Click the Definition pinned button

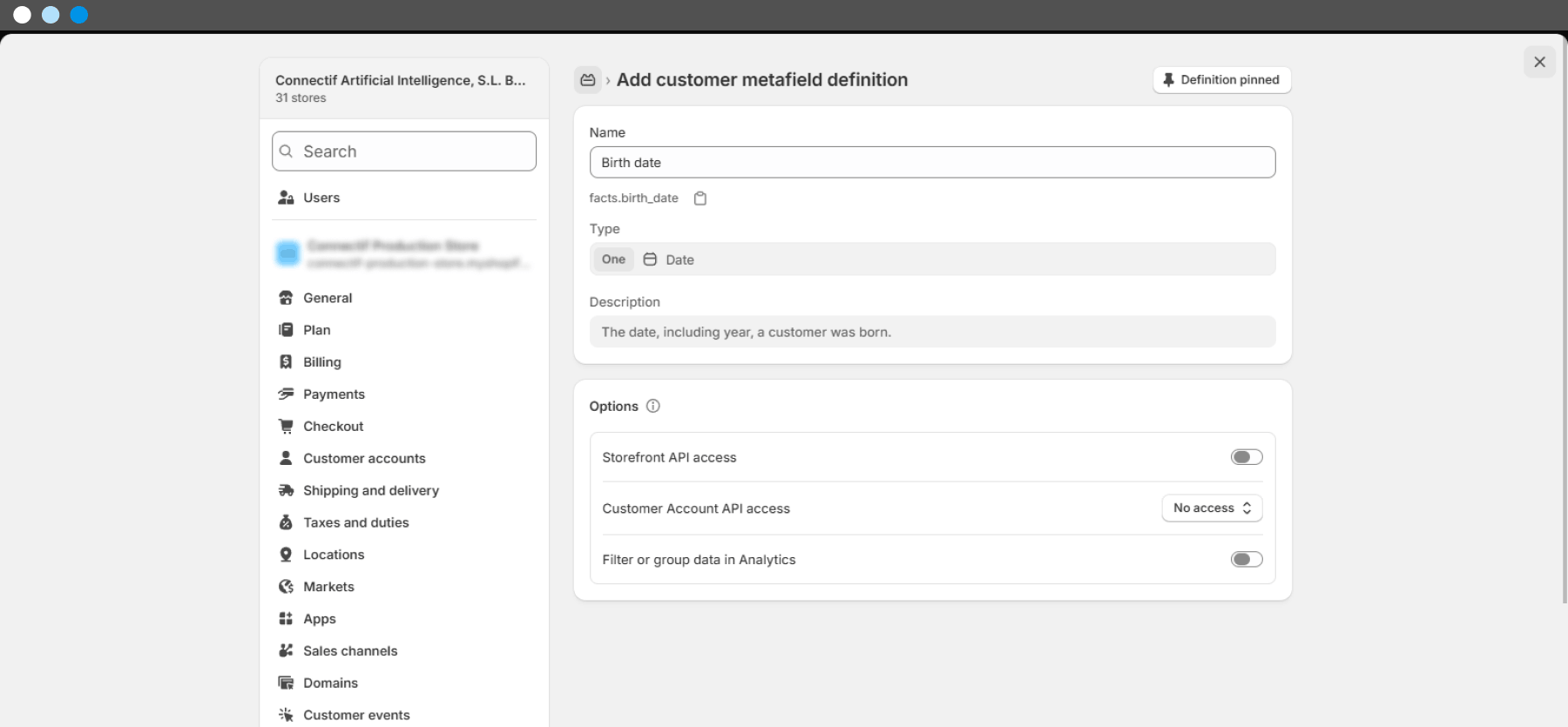point(1221,80)
